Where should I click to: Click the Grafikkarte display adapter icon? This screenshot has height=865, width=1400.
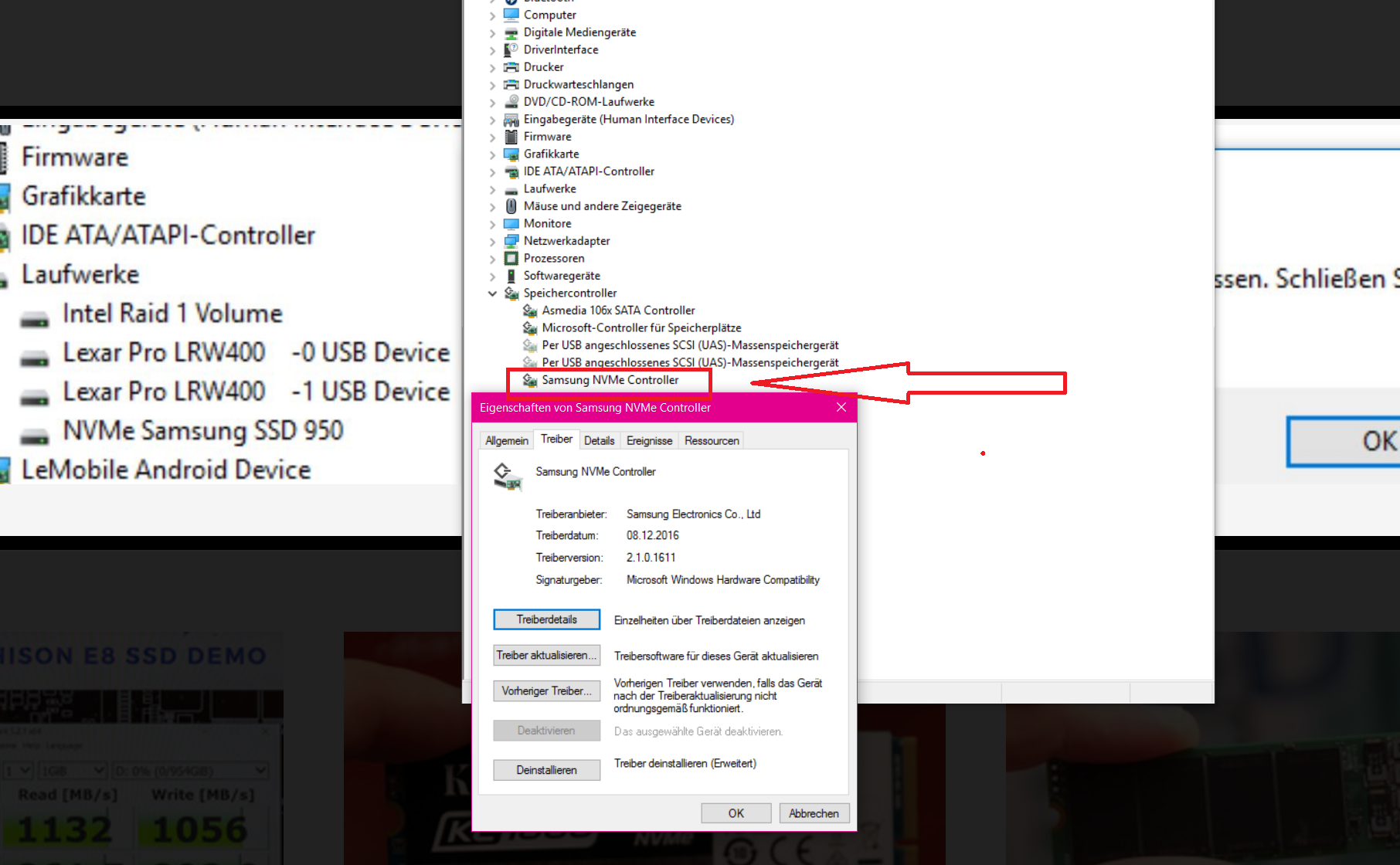[511, 154]
